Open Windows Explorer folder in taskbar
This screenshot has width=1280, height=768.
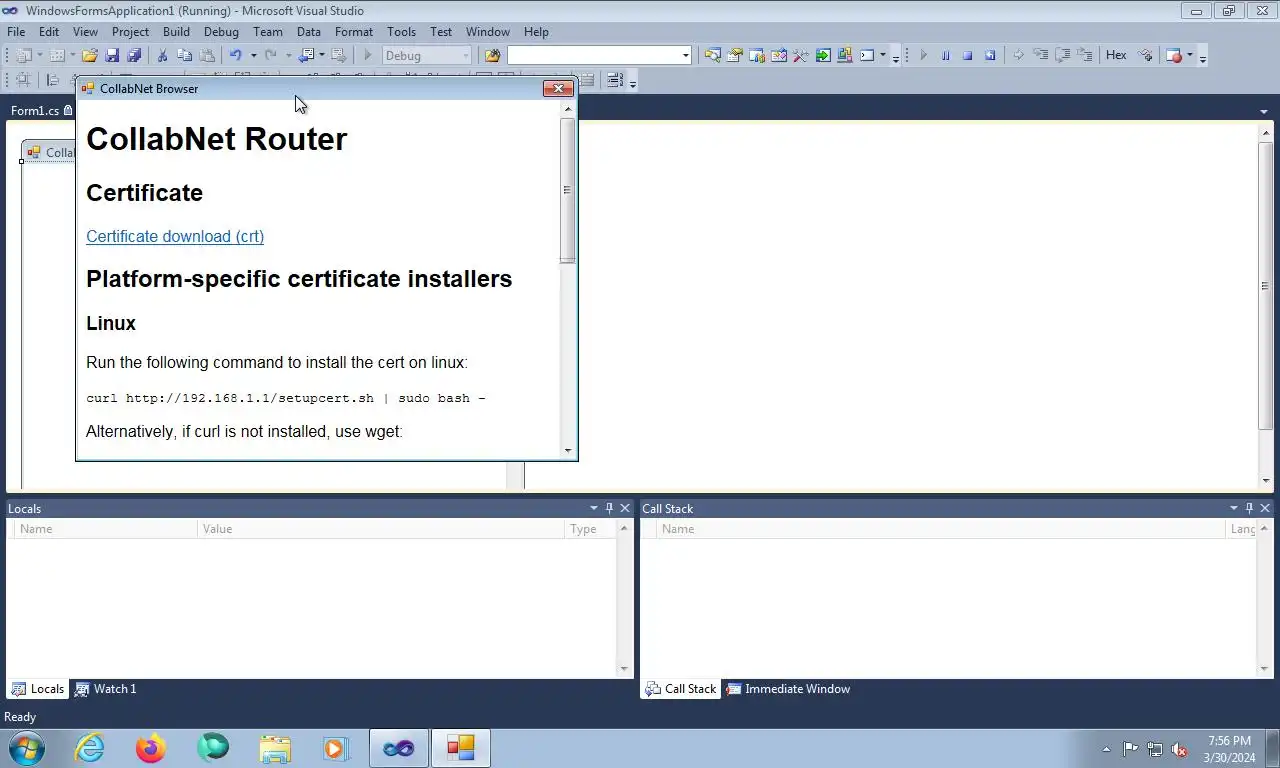[274, 748]
